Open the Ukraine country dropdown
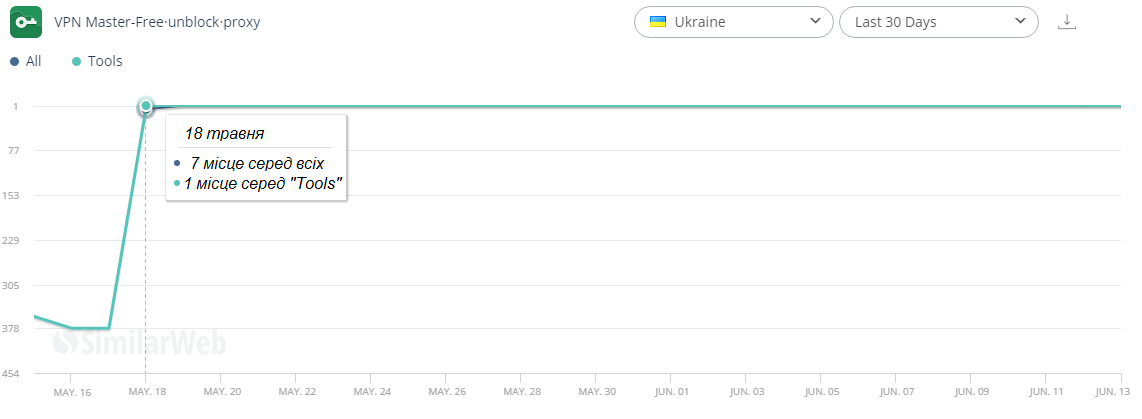1142x419 pixels. (733, 22)
